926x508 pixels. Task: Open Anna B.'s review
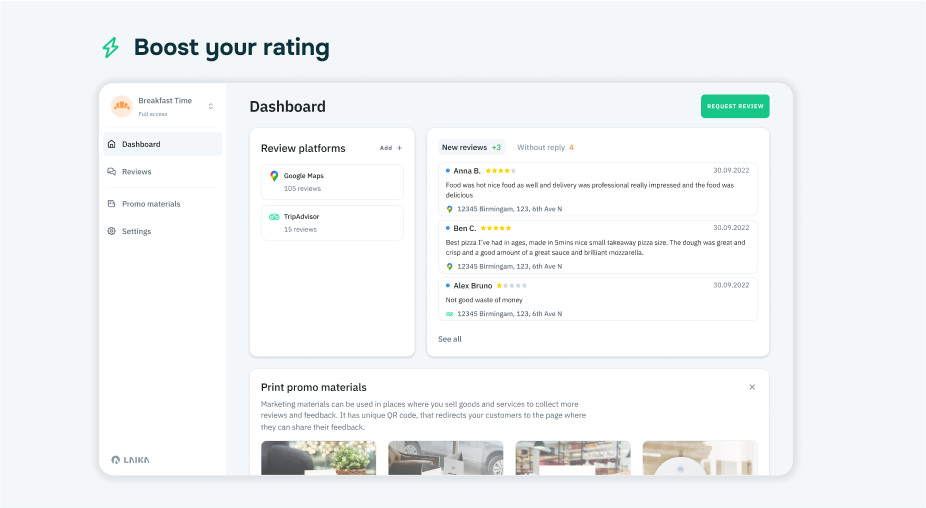pyautogui.click(x=598, y=189)
